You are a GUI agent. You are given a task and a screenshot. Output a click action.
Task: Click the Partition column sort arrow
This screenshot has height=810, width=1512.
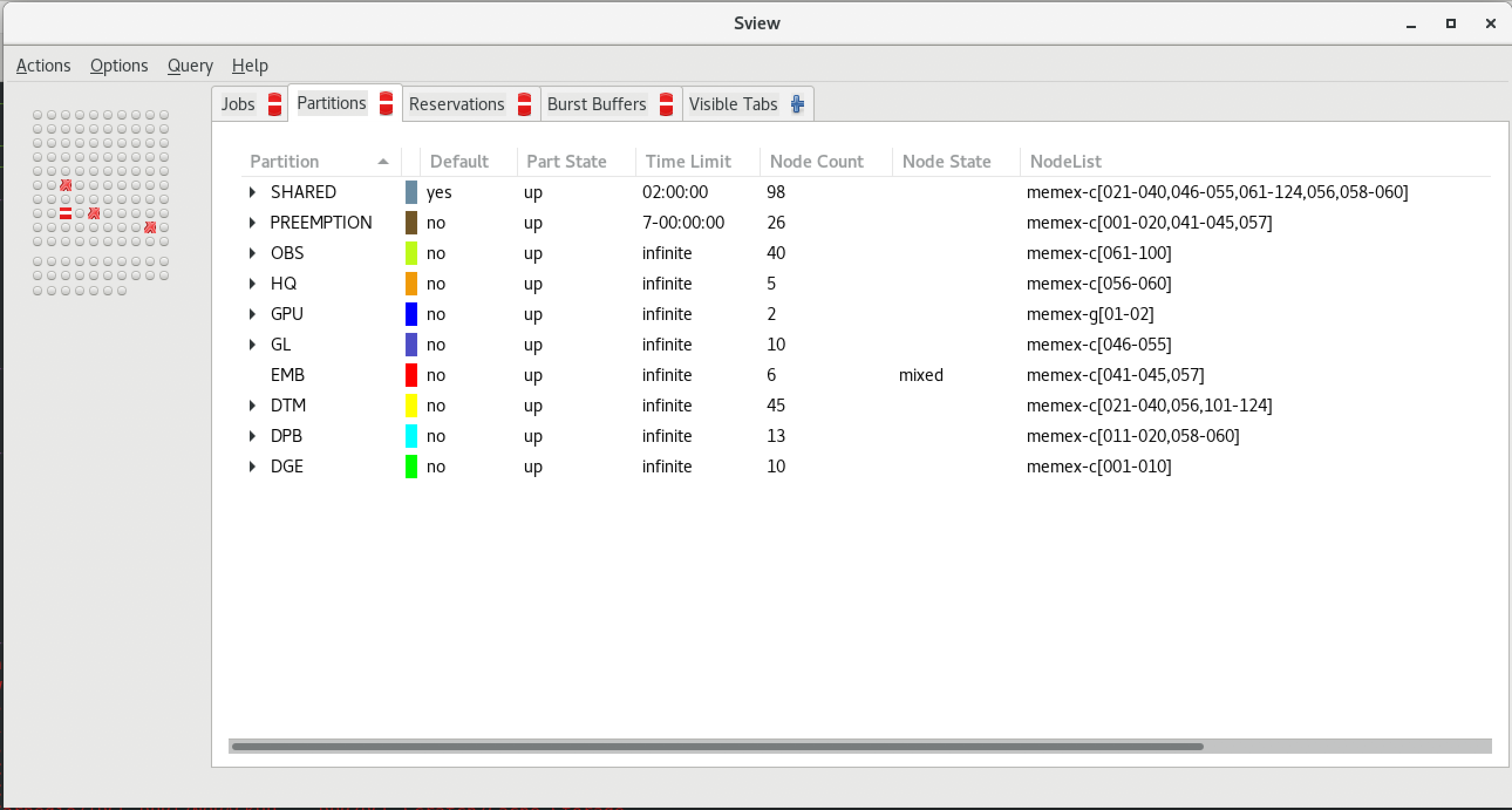pos(383,161)
